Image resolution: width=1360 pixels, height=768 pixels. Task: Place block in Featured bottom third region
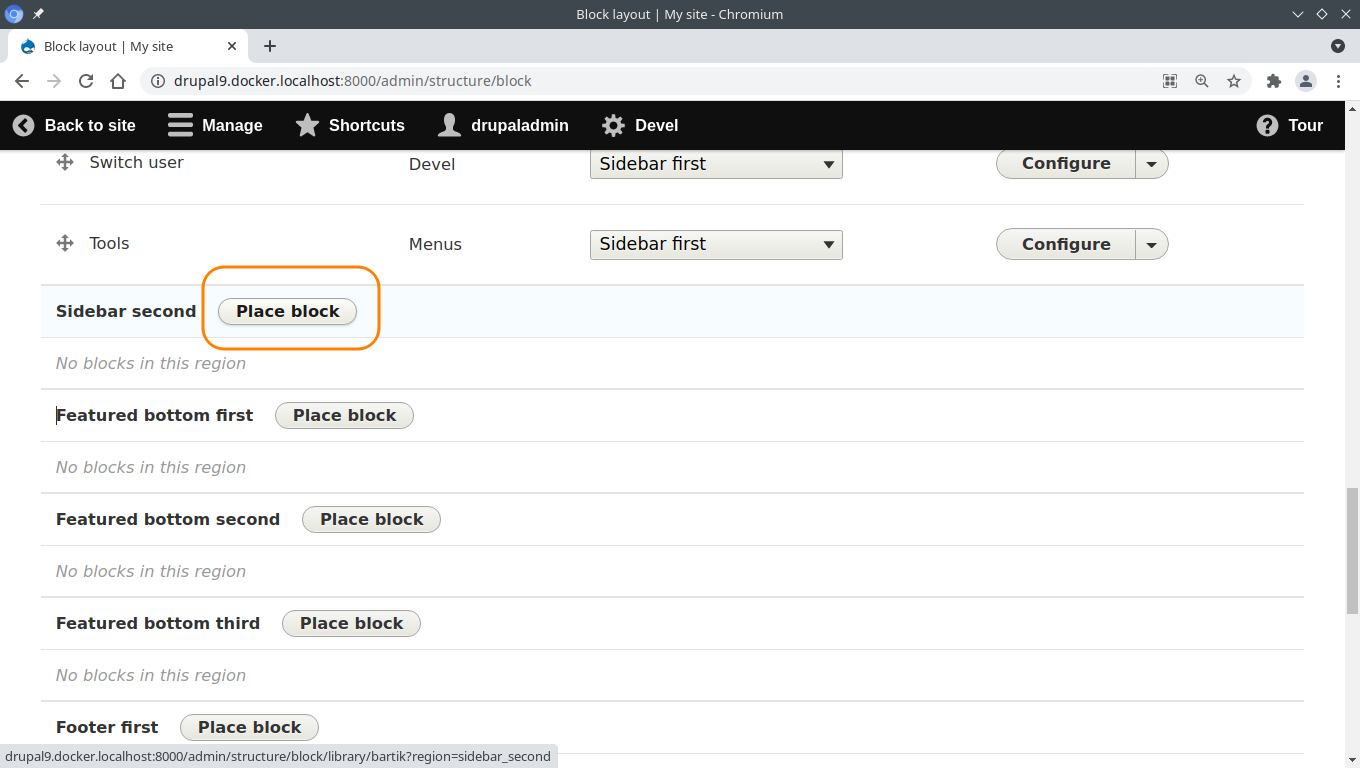point(351,623)
